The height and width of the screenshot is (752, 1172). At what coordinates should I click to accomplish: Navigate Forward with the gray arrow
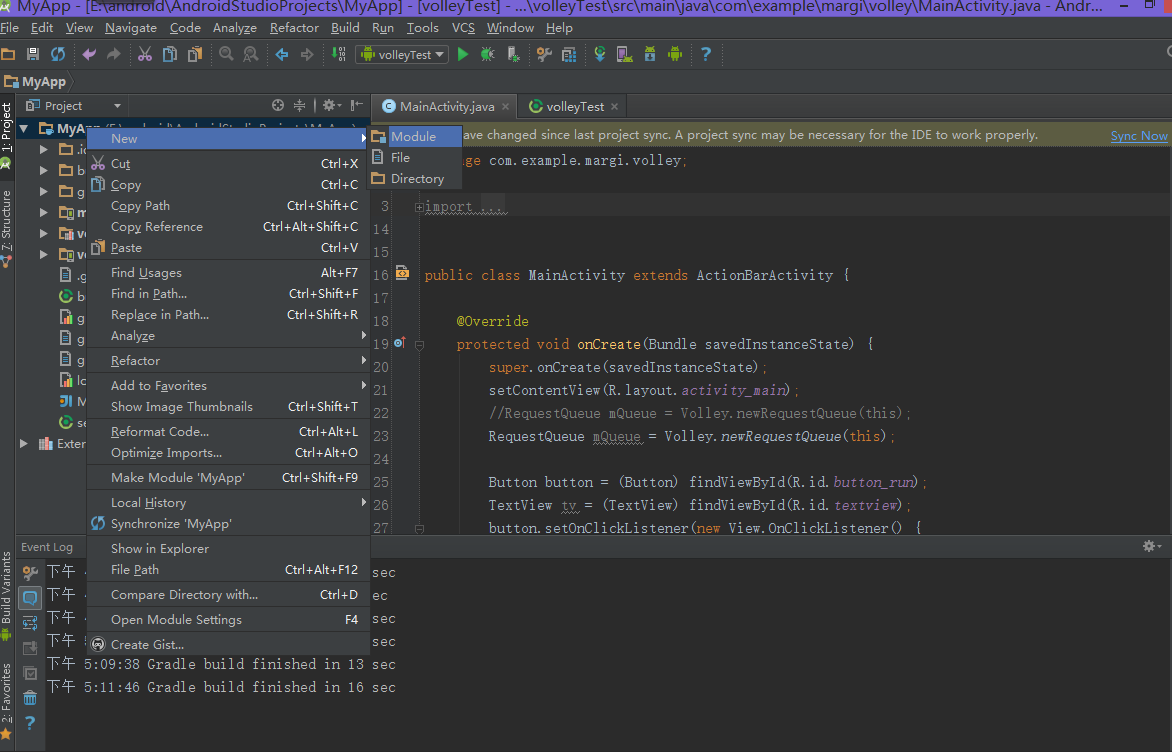306,54
